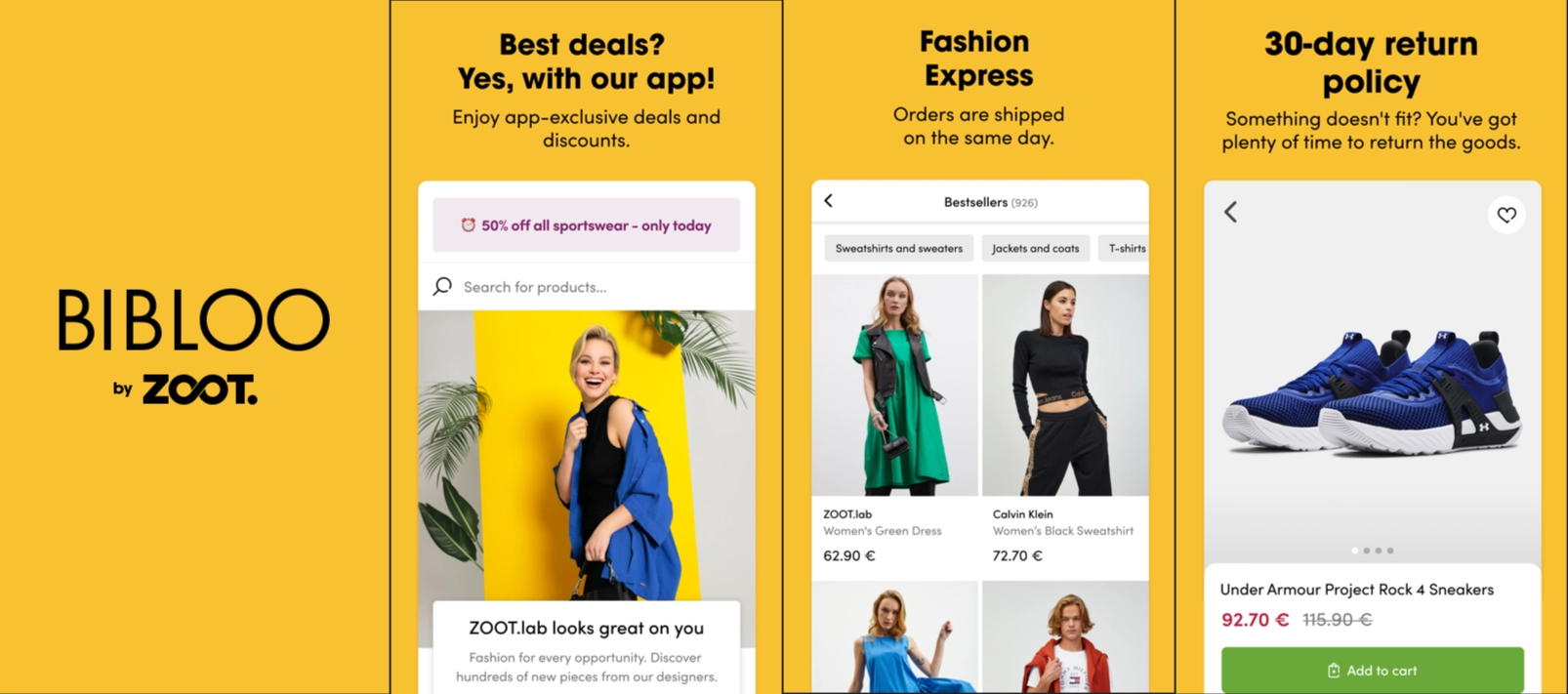
Task: Click the ZOOT brand logo
Action: [200, 389]
